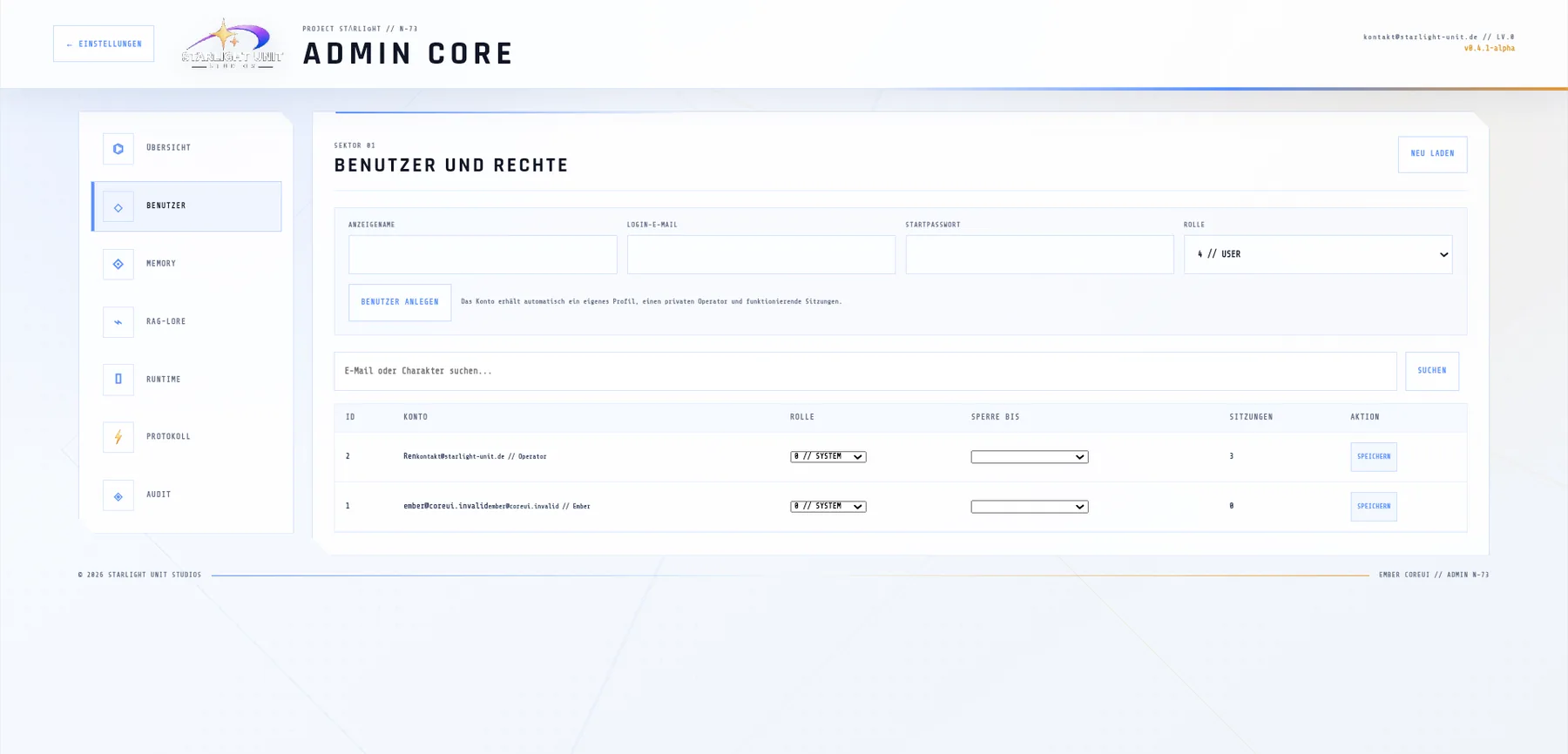The width and height of the screenshot is (1568, 754).
Task: Click the version label 'v0.4.1-alpha'
Action: pyautogui.click(x=1490, y=49)
